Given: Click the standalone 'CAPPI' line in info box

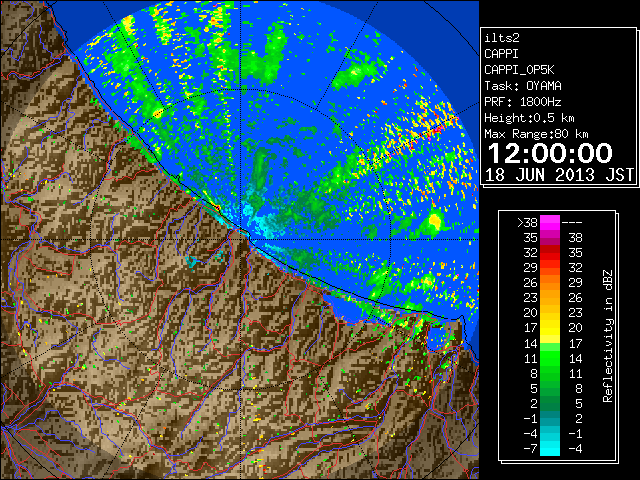Looking at the screenshot, I should click(x=502, y=54).
